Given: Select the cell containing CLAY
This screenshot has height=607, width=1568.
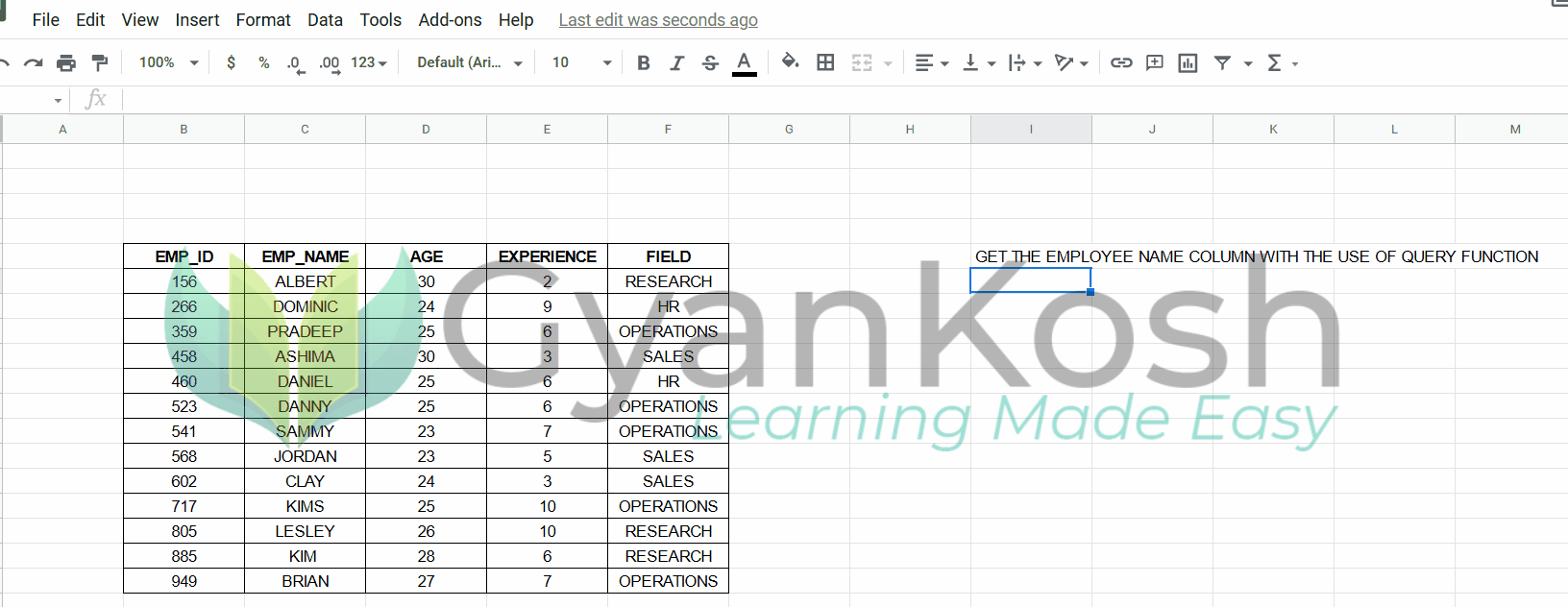Looking at the screenshot, I should pos(305,481).
